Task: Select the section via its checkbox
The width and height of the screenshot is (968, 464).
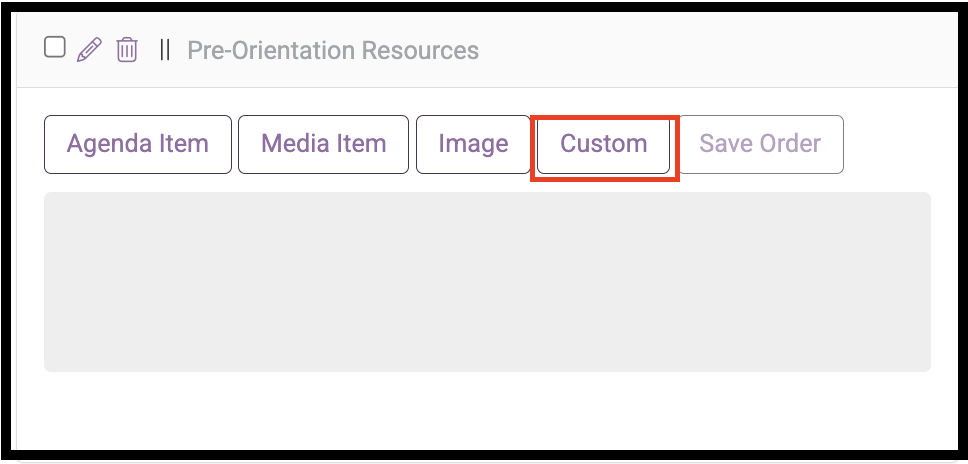Action: [x=55, y=47]
